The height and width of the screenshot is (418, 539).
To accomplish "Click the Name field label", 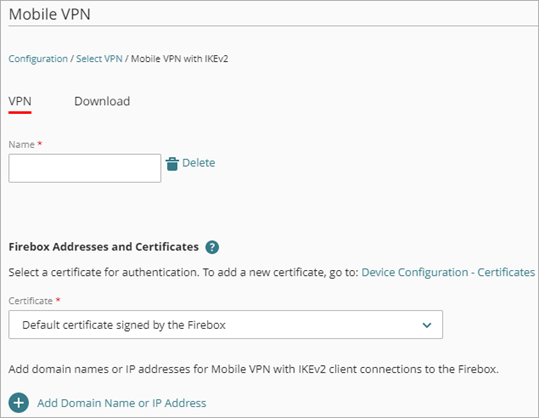I will pyautogui.click(x=21, y=144).
